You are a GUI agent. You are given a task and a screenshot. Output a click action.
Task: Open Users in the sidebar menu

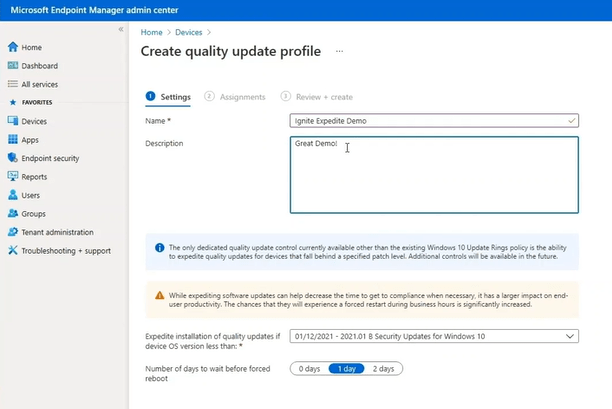coord(31,195)
